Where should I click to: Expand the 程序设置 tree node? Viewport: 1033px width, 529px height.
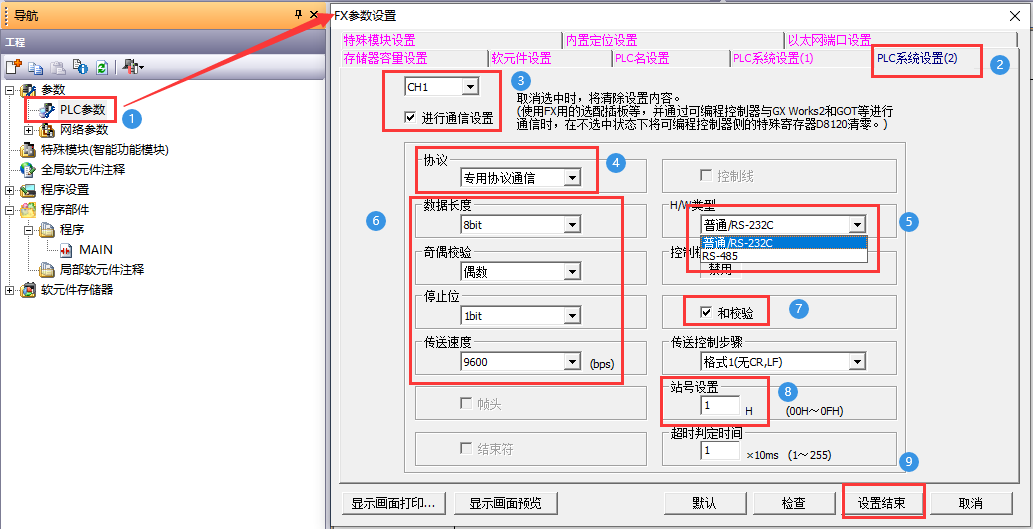click(9, 190)
